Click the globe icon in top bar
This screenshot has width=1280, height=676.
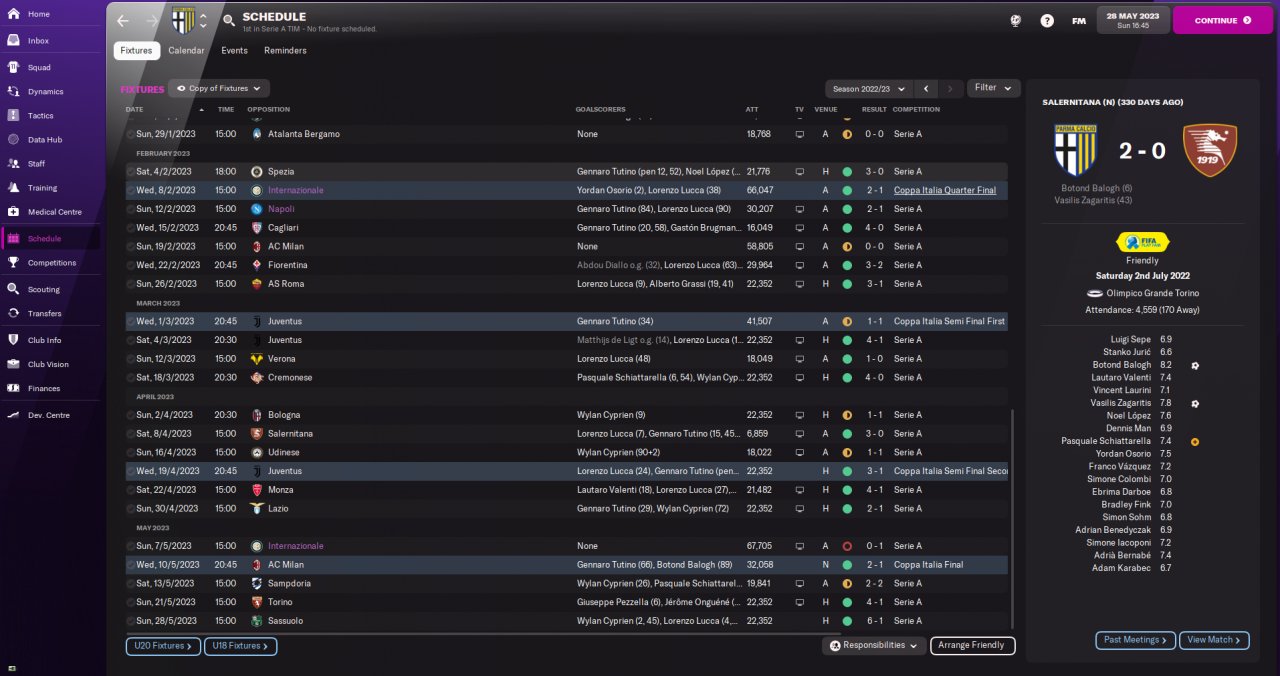pyautogui.click(x=1015, y=20)
